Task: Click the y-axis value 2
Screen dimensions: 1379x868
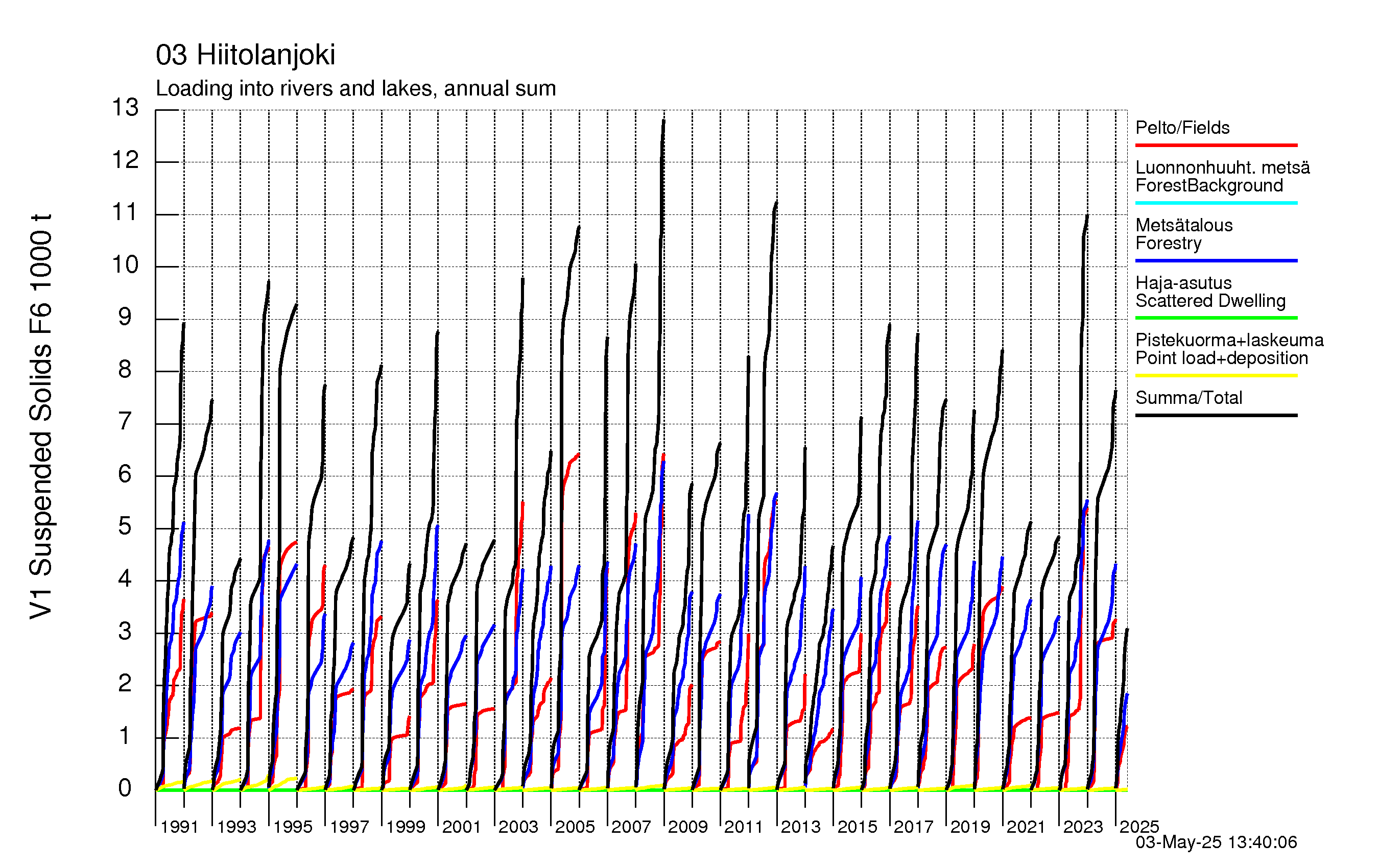Action: pos(125,684)
